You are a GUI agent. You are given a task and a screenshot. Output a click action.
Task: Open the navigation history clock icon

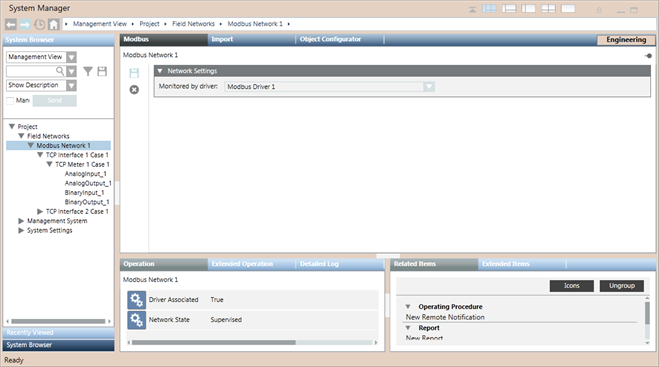(40, 24)
